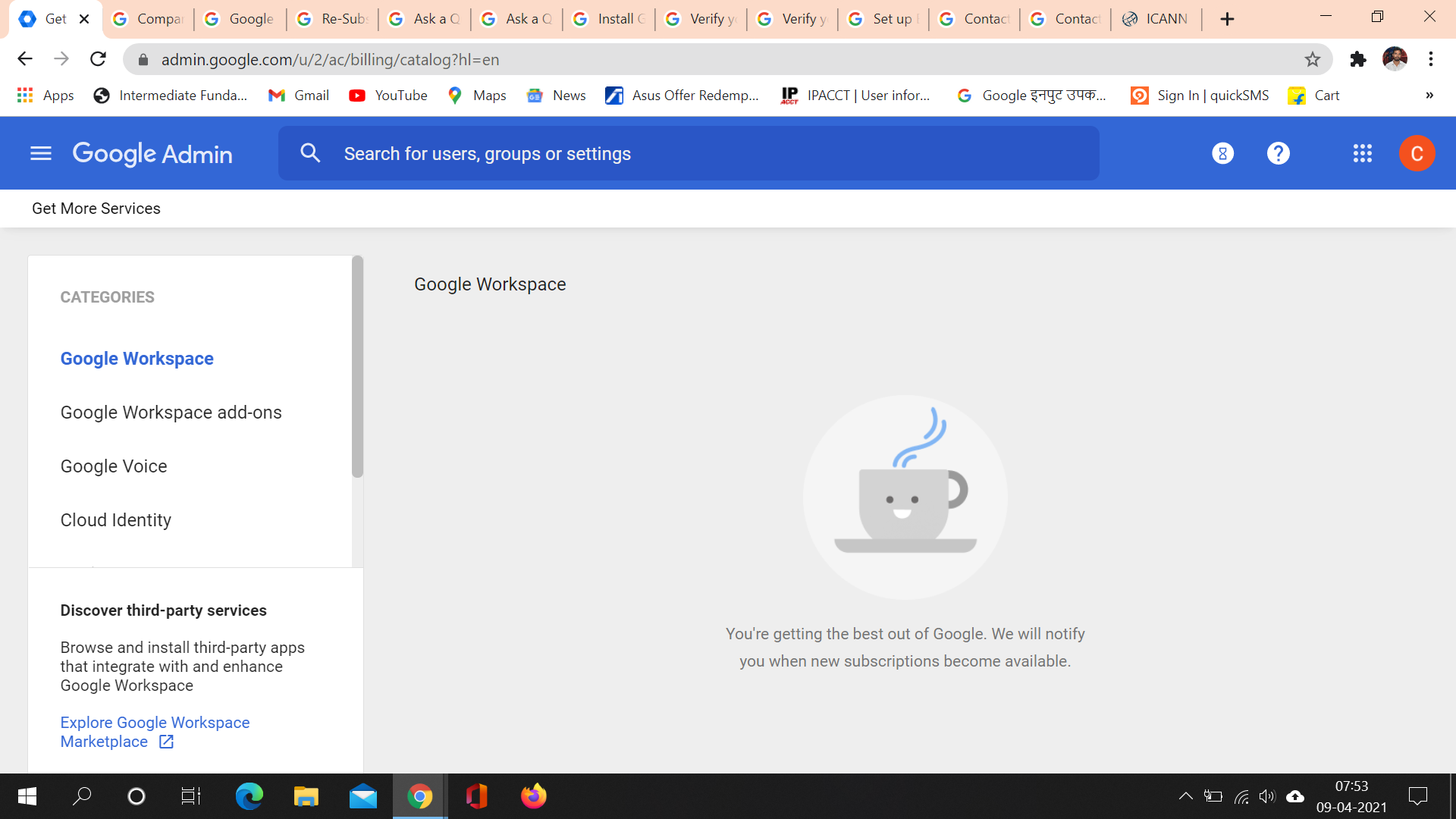
Task: Click the search users, groups or settings field
Action: (689, 154)
